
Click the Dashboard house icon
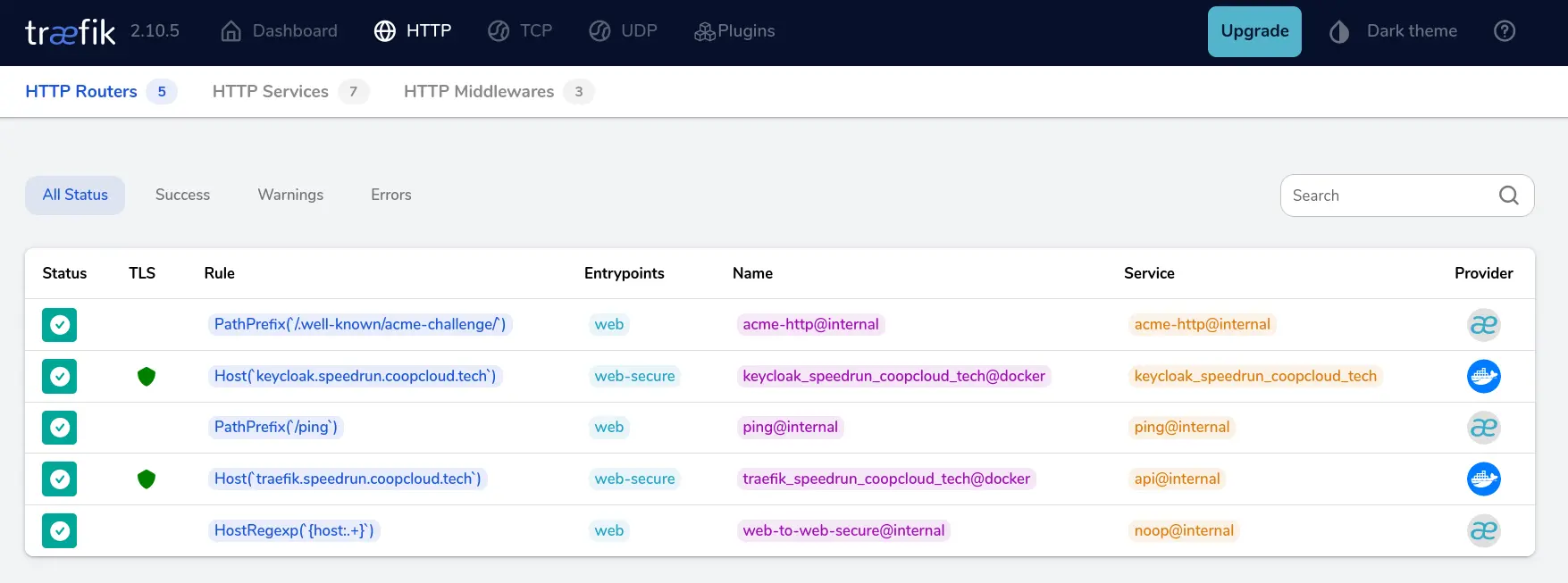pyautogui.click(x=231, y=31)
